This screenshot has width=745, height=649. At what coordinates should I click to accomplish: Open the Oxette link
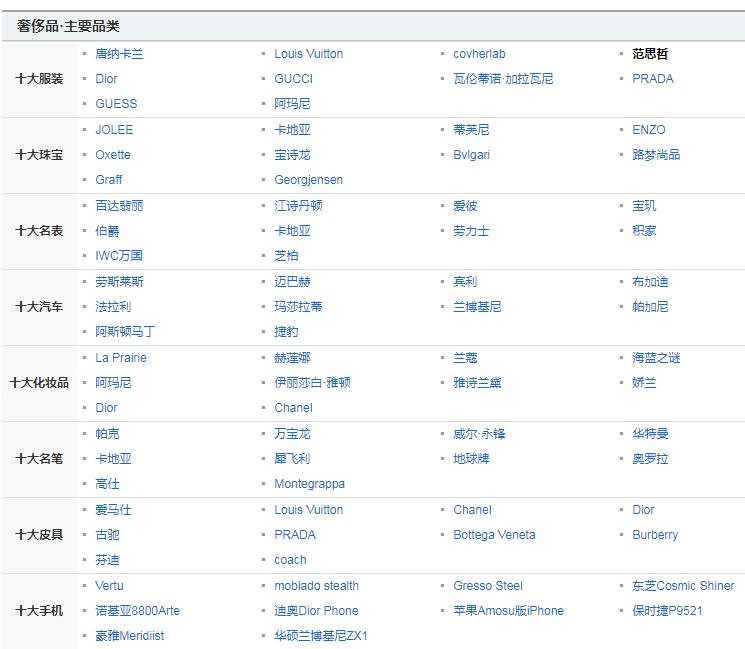pyautogui.click(x=113, y=155)
